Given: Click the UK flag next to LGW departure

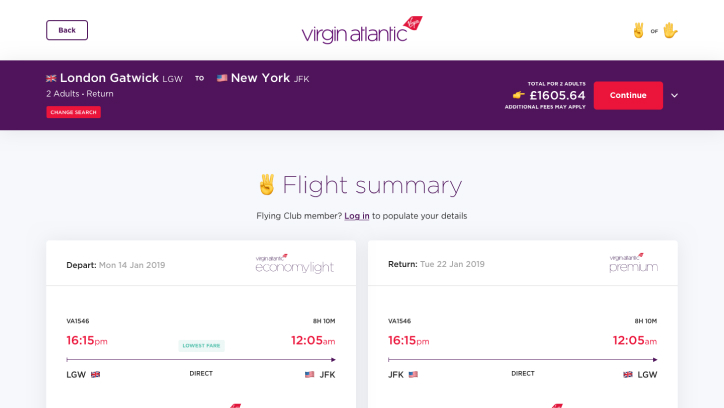Looking at the screenshot, I should pyautogui.click(x=96, y=374).
